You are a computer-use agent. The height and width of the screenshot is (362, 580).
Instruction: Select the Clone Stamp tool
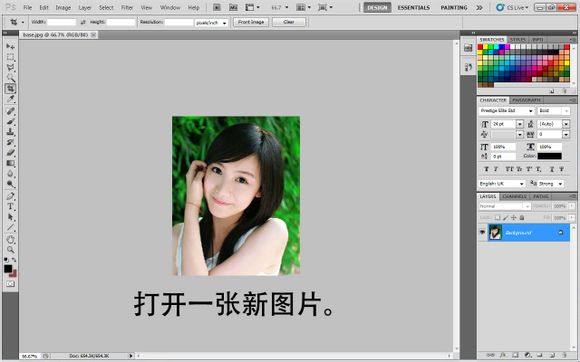point(10,132)
